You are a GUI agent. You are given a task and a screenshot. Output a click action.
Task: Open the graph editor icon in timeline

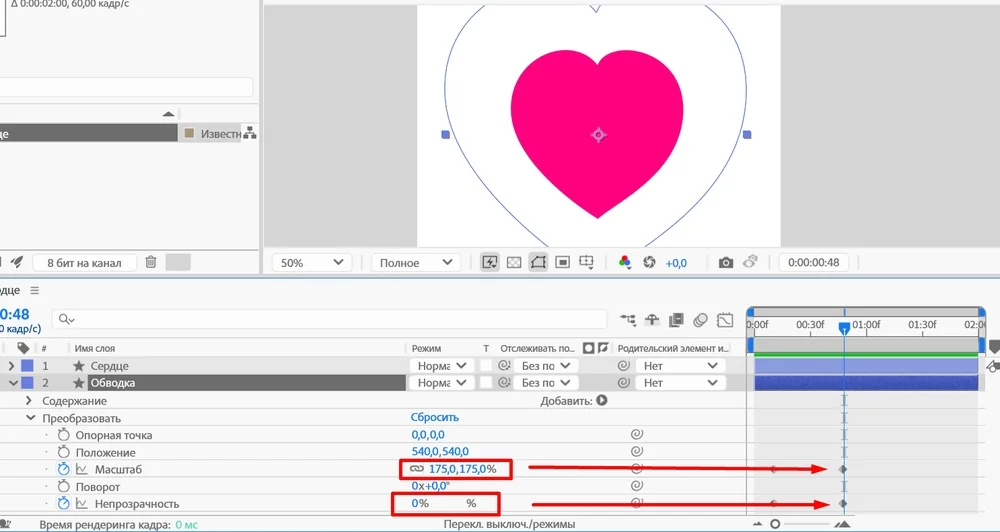(726, 320)
